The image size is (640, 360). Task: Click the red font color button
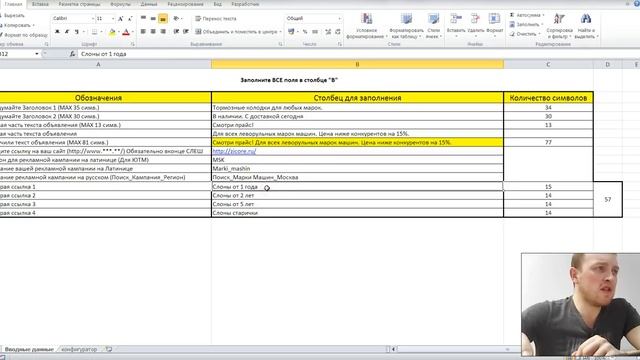[126, 32]
